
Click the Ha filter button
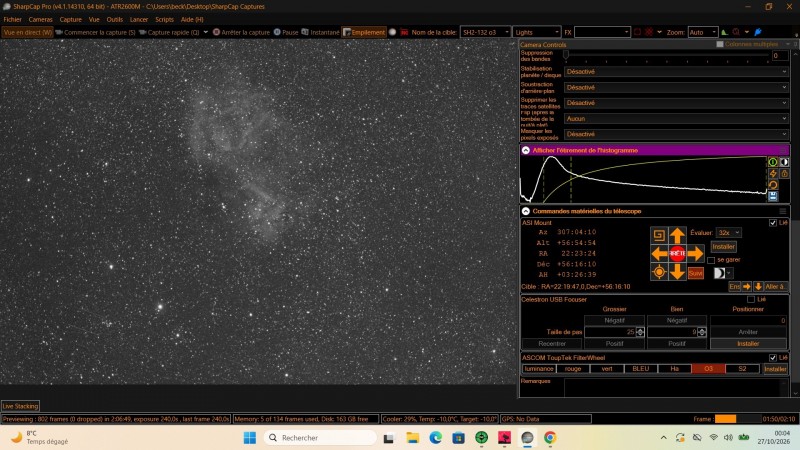point(674,368)
